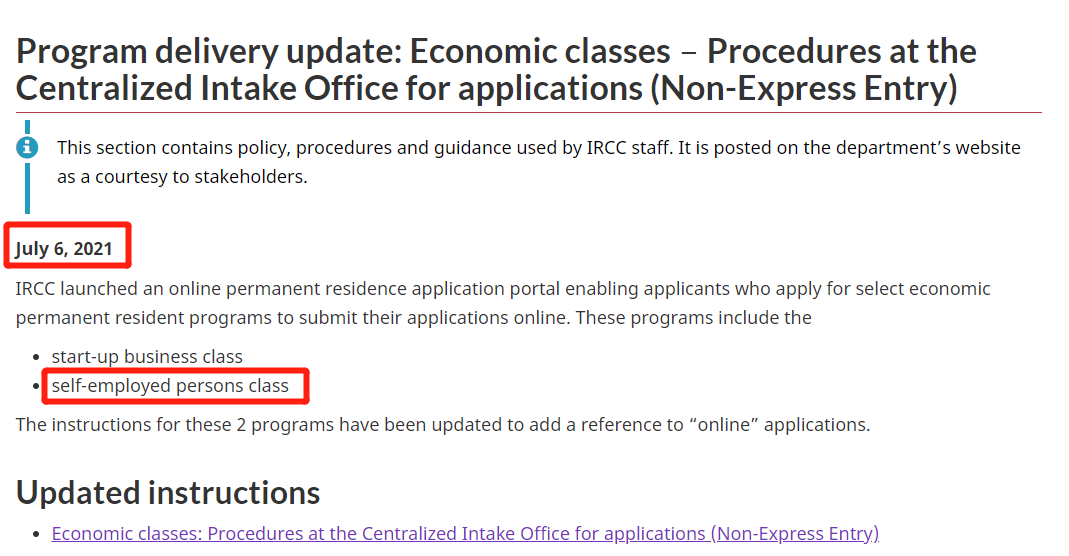
Task: Select the start-up business class bullet
Action: click(x=147, y=356)
